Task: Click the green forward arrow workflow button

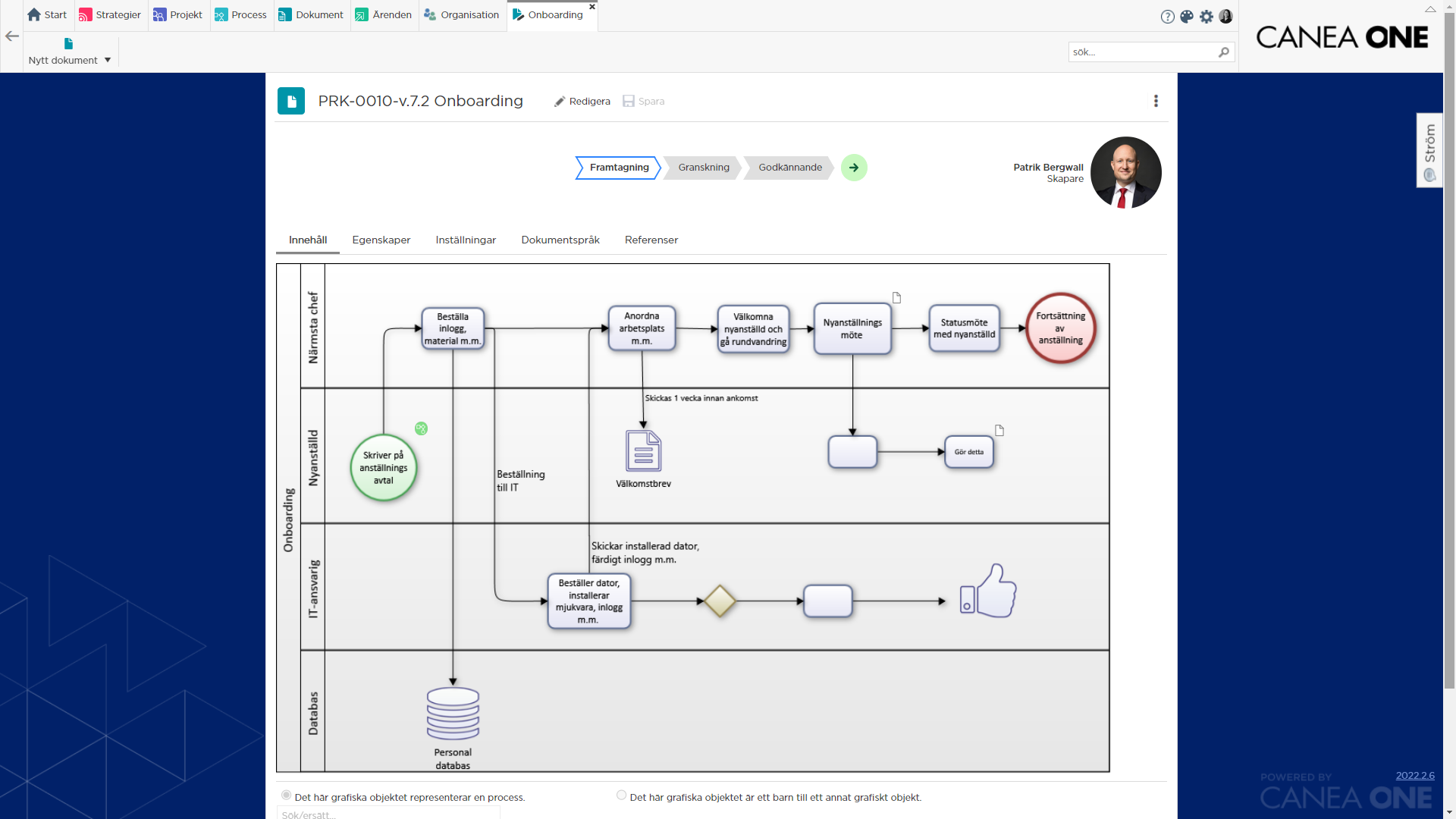Action: point(854,168)
